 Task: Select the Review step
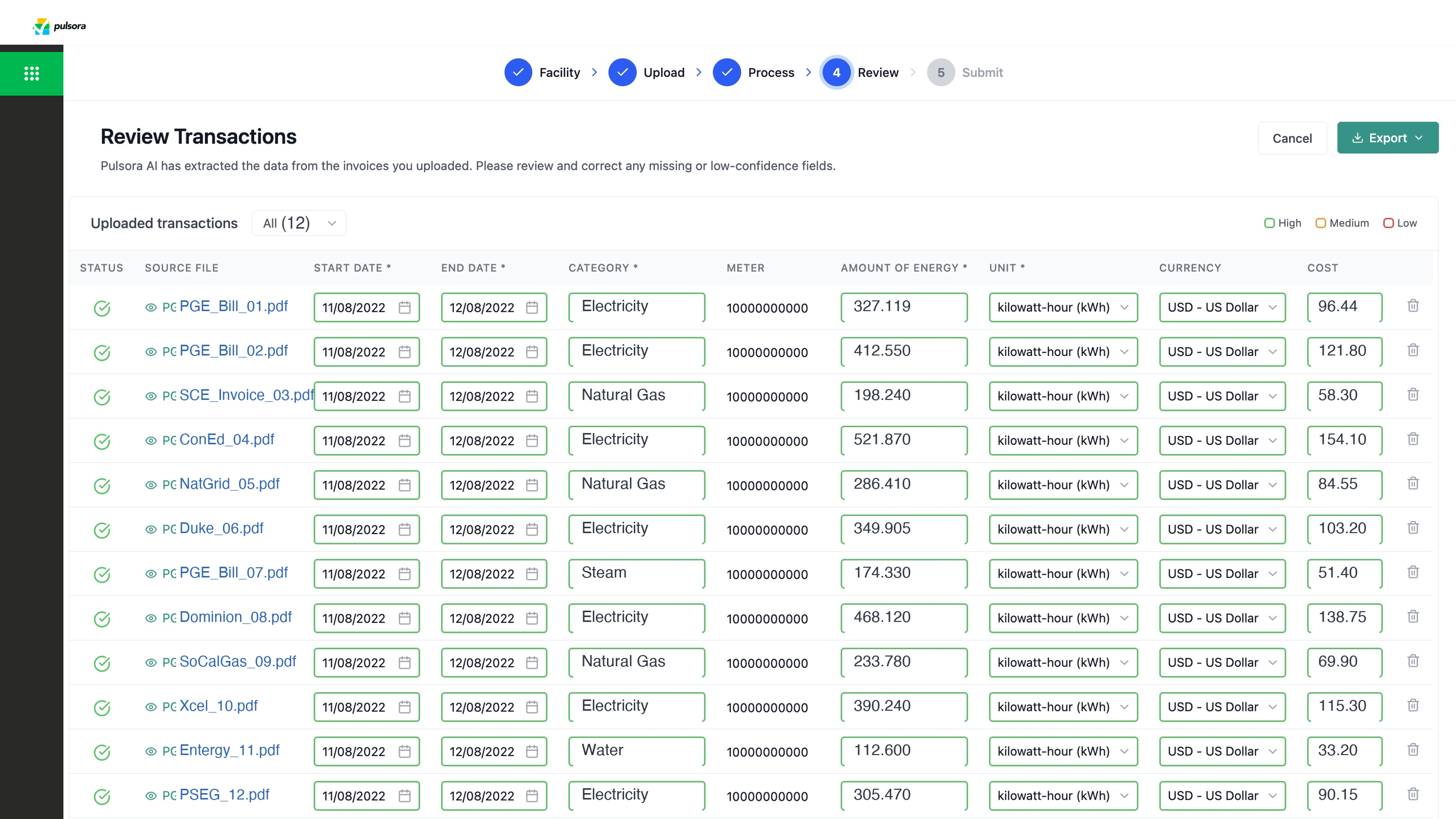[x=860, y=72]
